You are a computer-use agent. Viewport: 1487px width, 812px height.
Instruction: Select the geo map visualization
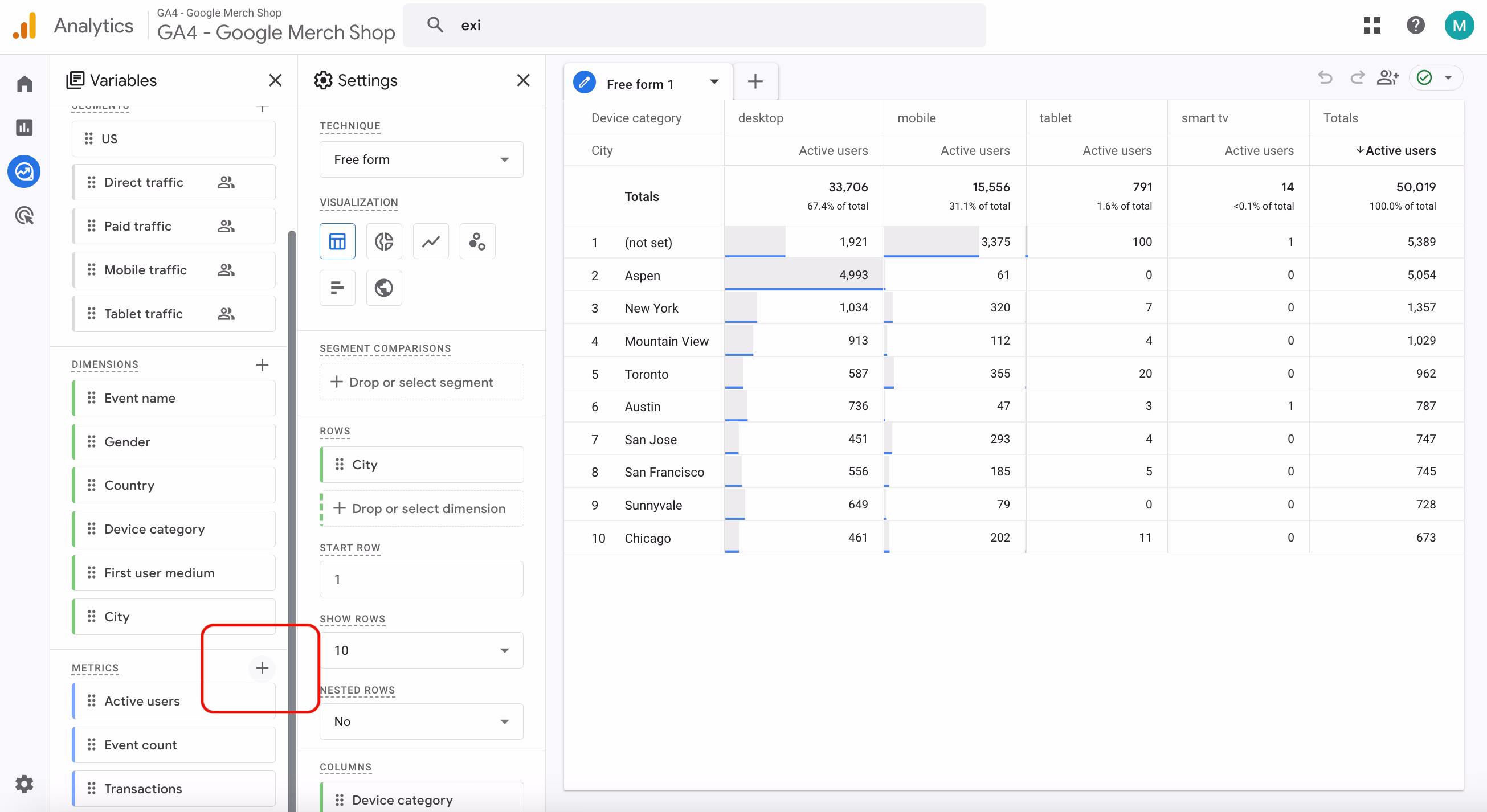pos(384,288)
